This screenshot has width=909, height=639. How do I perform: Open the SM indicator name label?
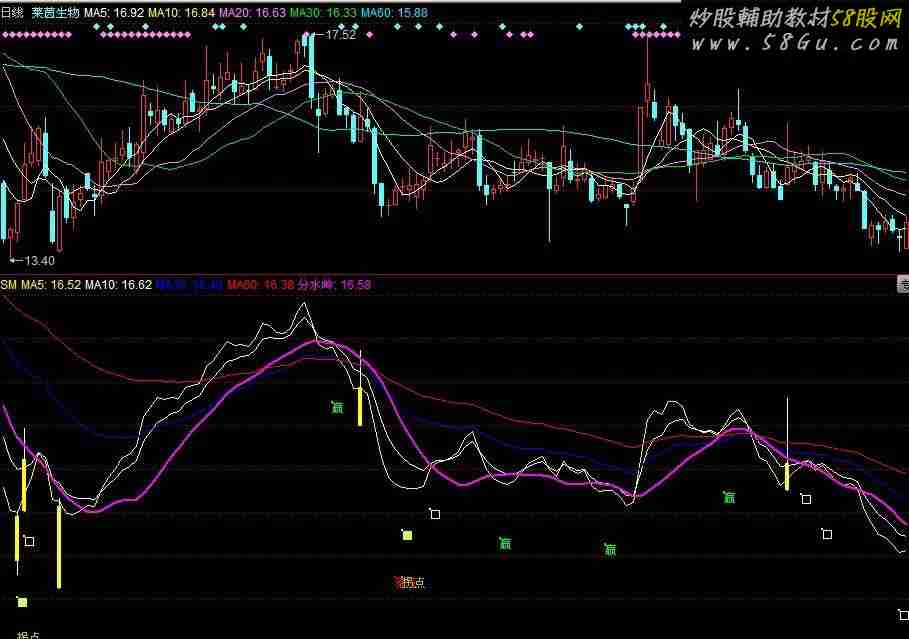coord(8,285)
